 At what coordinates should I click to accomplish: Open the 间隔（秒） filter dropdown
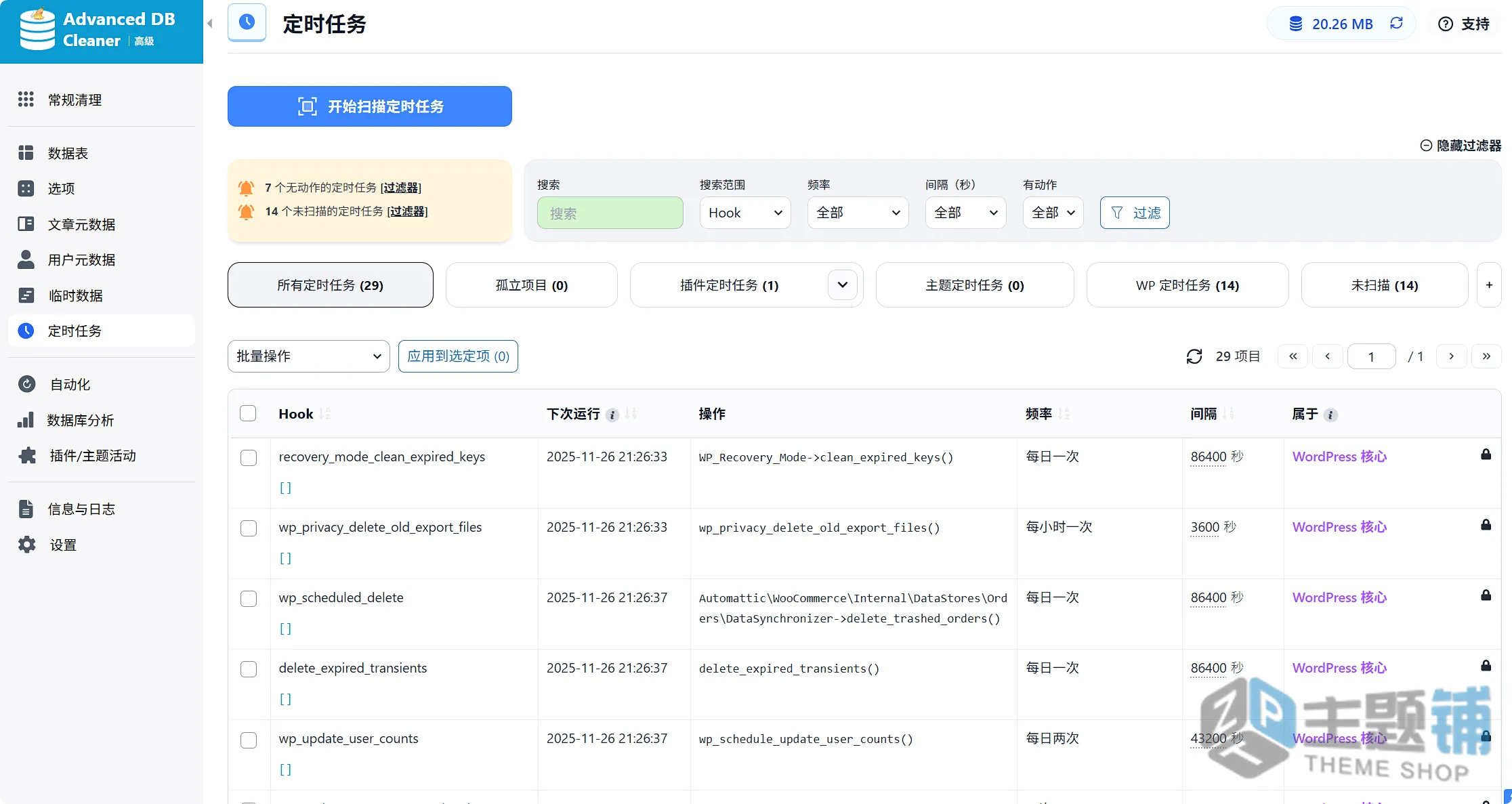(x=965, y=213)
